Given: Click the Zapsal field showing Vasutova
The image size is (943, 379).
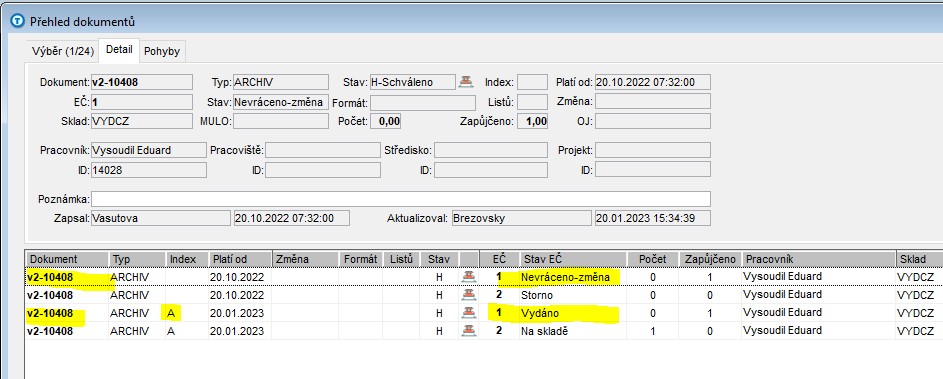Looking at the screenshot, I should 160,218.
